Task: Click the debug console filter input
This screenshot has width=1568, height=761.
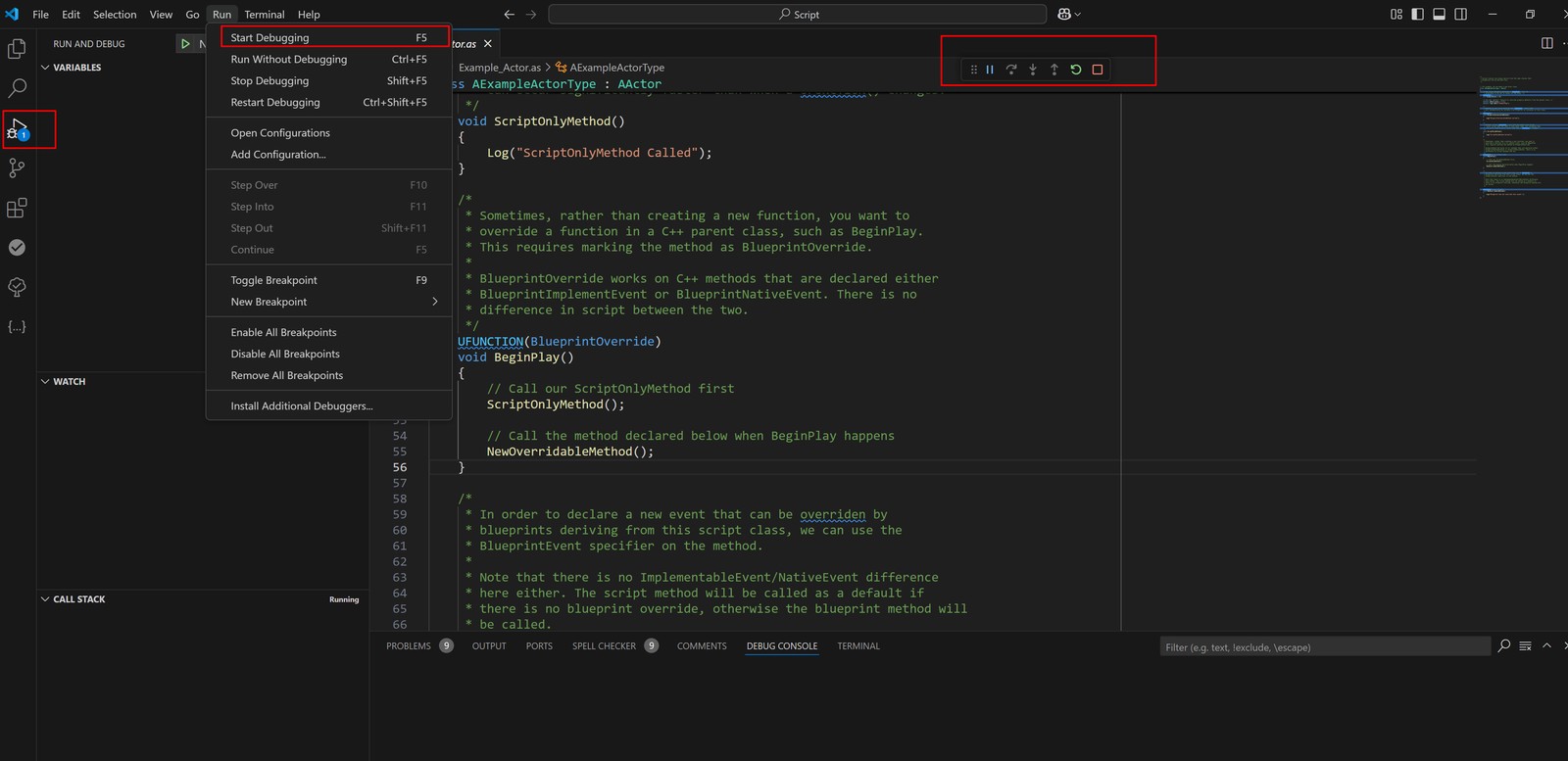Action: [1325, 646]
